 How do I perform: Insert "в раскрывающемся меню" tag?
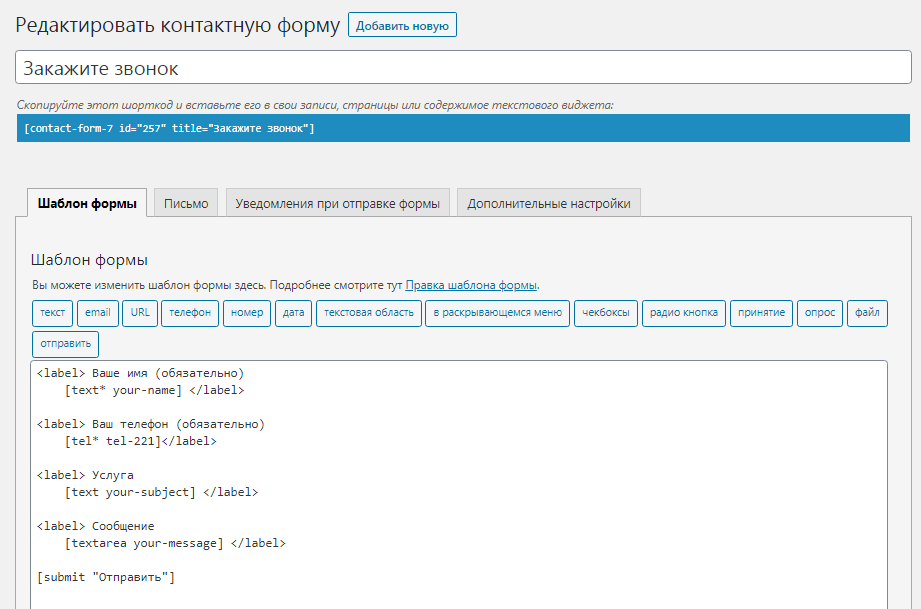tap(498, 313)
